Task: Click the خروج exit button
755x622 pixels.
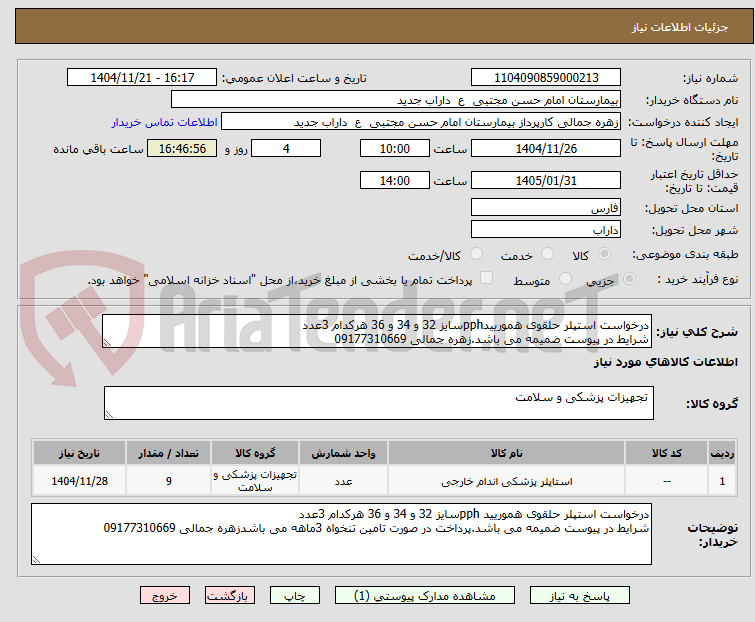Action: coord(165,596)
